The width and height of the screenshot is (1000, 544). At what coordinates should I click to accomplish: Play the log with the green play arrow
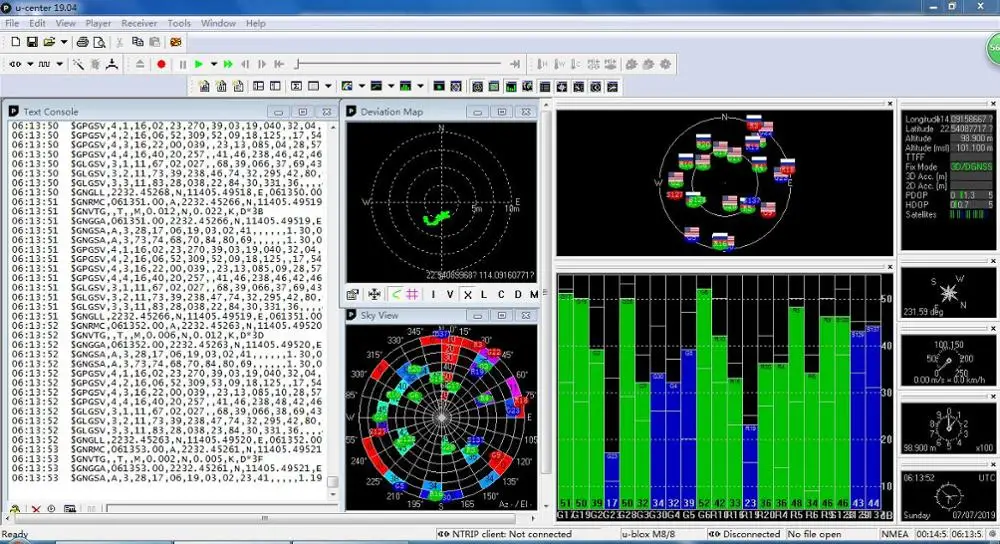point(199,64)
